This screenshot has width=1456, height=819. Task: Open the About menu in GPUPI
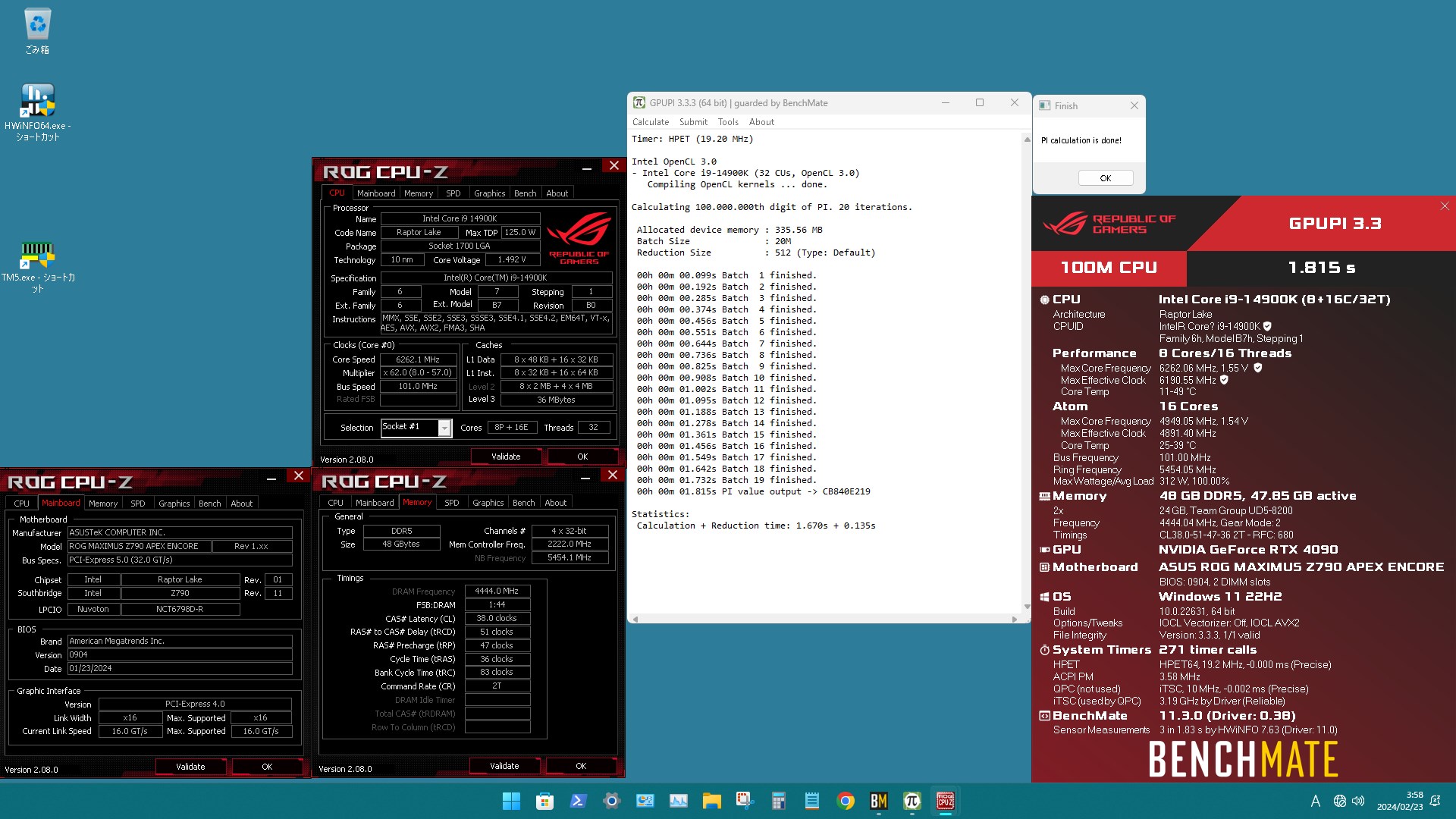tap(761, 122)
